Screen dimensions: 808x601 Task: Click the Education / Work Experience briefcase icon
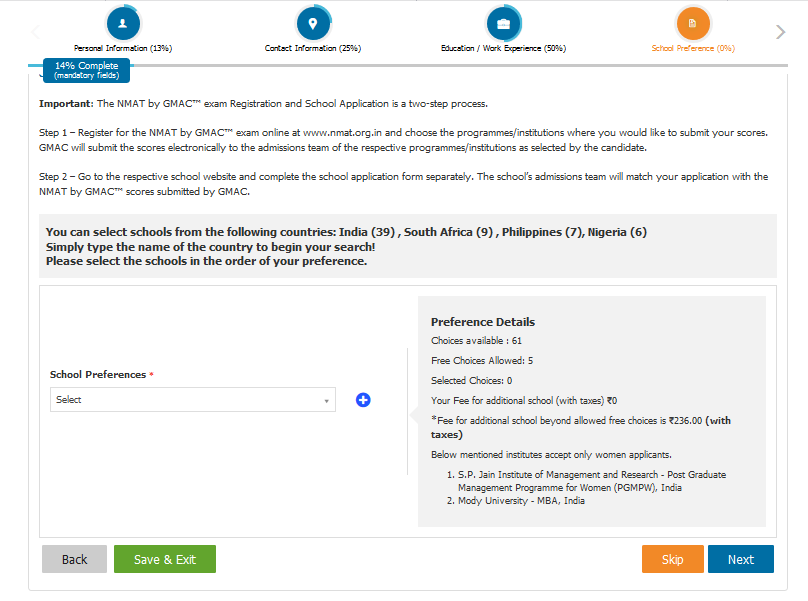point(504,22)
